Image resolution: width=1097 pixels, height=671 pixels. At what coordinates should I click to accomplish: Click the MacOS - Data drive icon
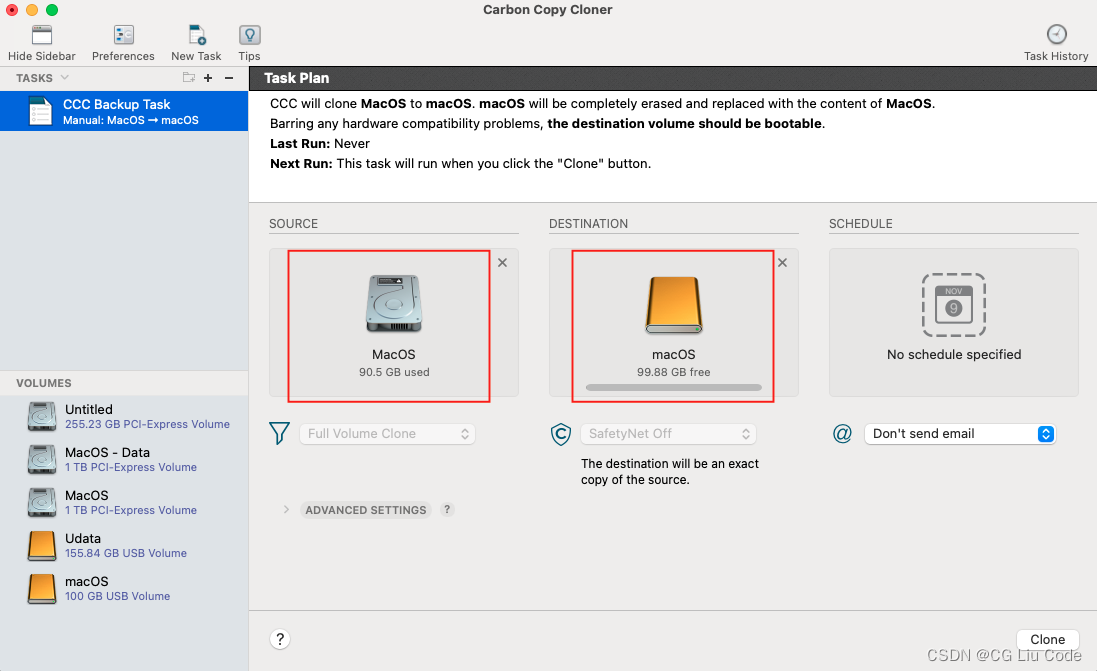(x=42, y=460)
